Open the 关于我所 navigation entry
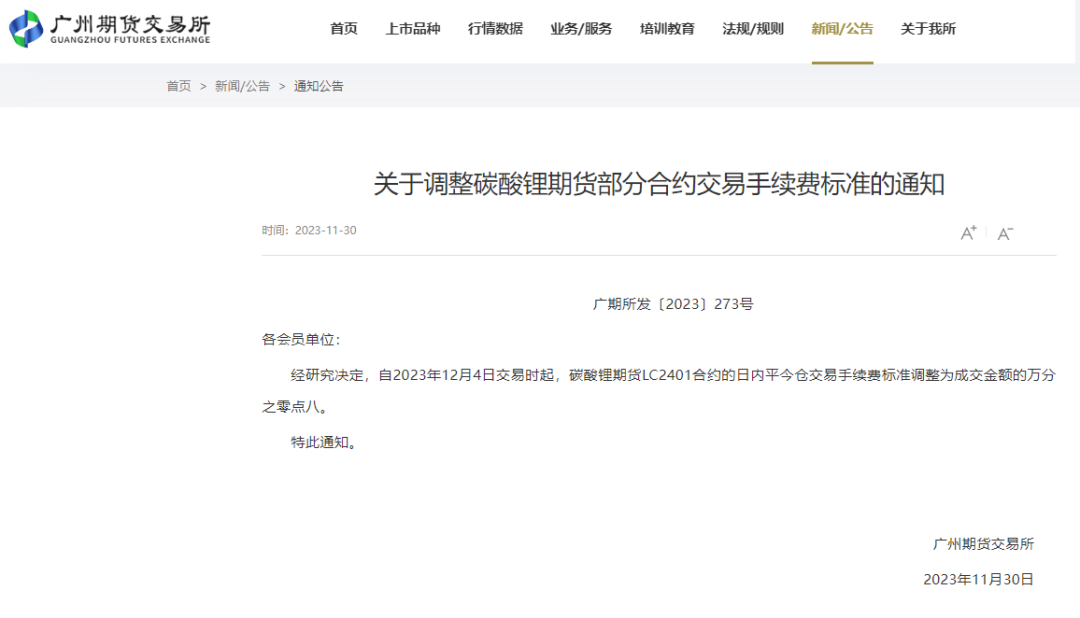Viewport: 1080px width, 618px height. click(927, 29)
